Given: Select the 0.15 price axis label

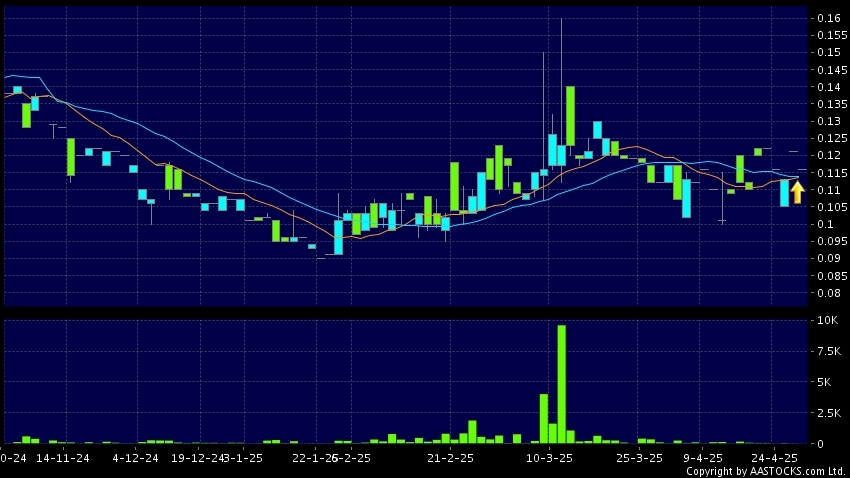Looking at the screenshot, I should [829, 52].
